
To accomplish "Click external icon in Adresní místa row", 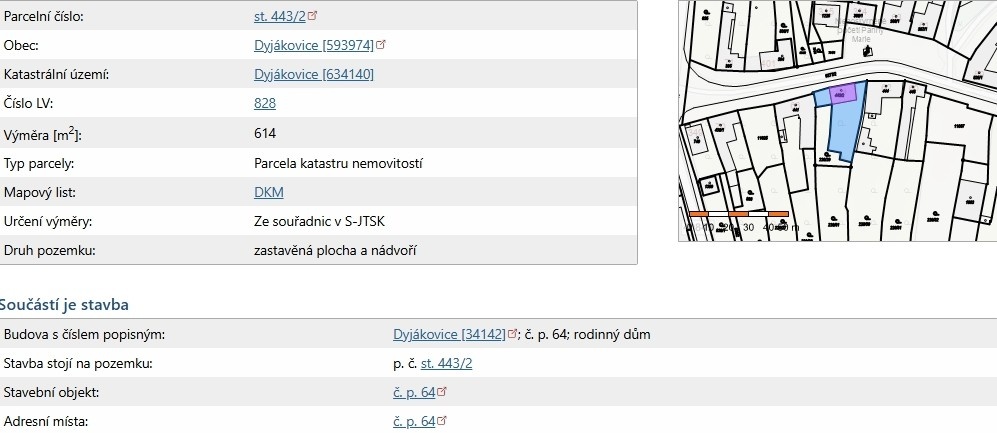I will point(442,420).
